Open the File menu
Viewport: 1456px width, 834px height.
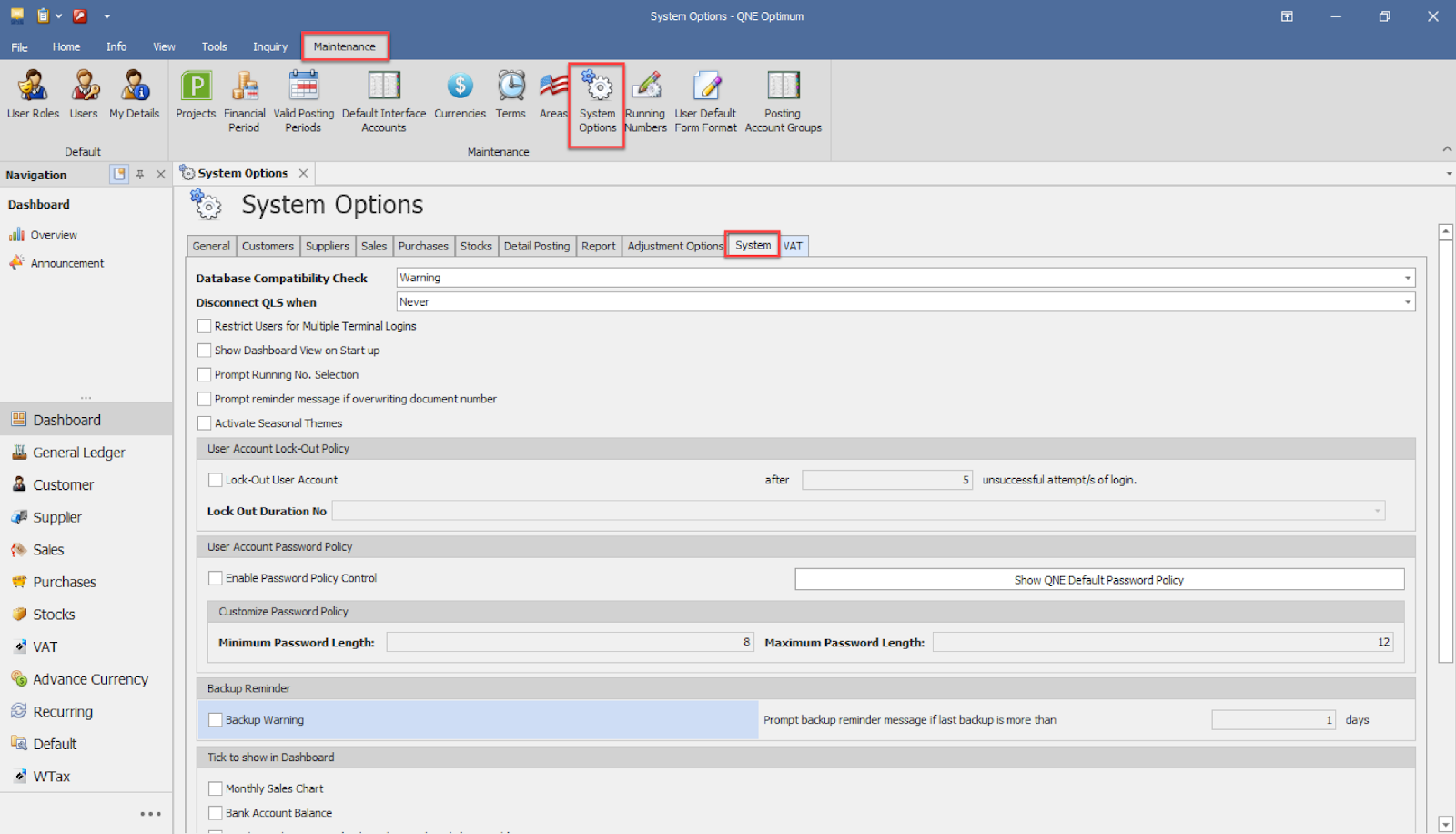[x=19, y=47]
